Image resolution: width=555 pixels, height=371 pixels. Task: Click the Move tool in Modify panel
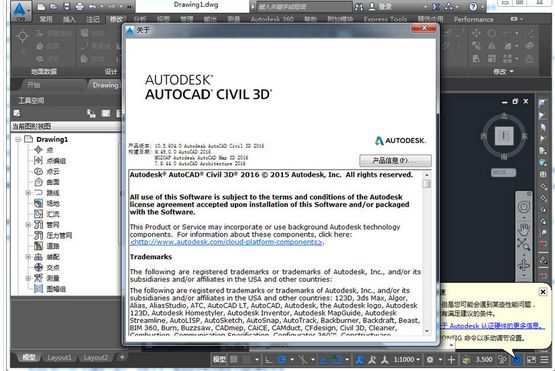tap(476, 33)
